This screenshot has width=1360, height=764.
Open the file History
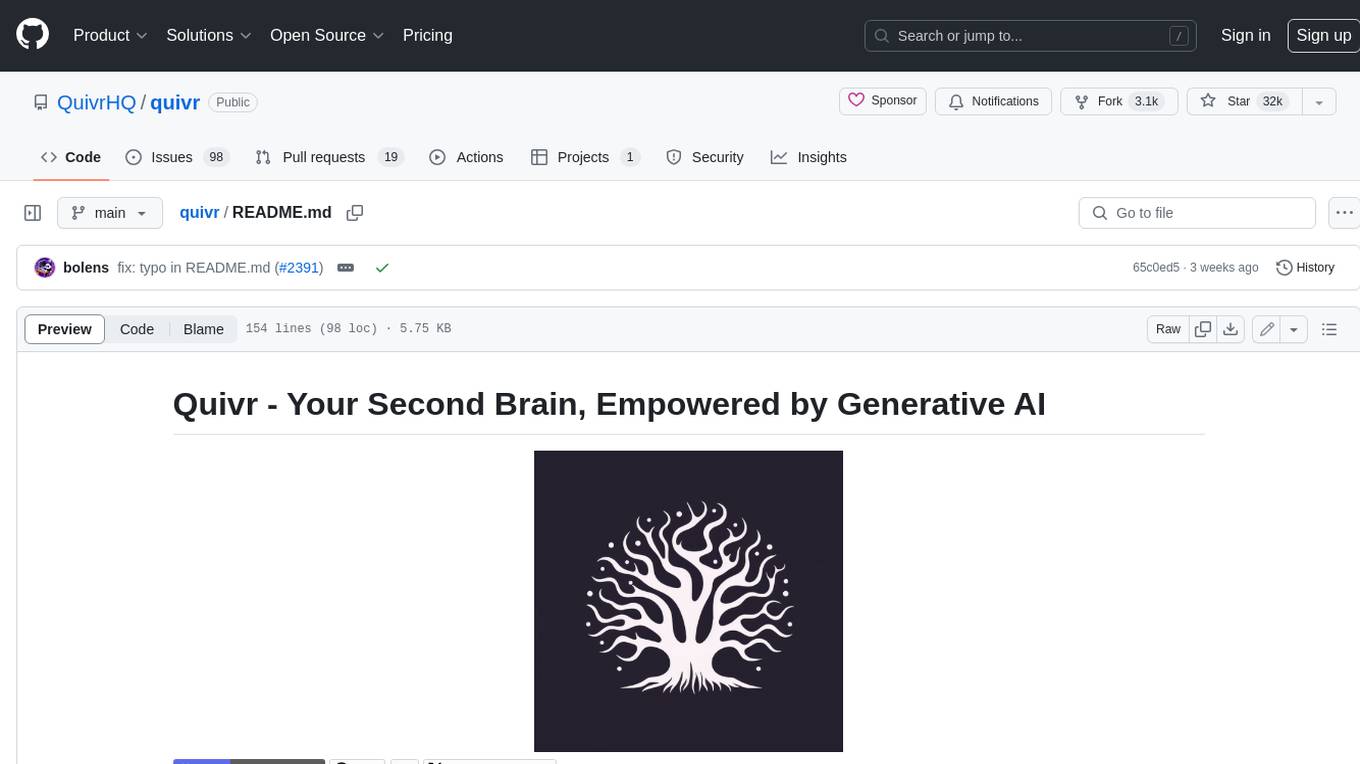pos(1305,268)
